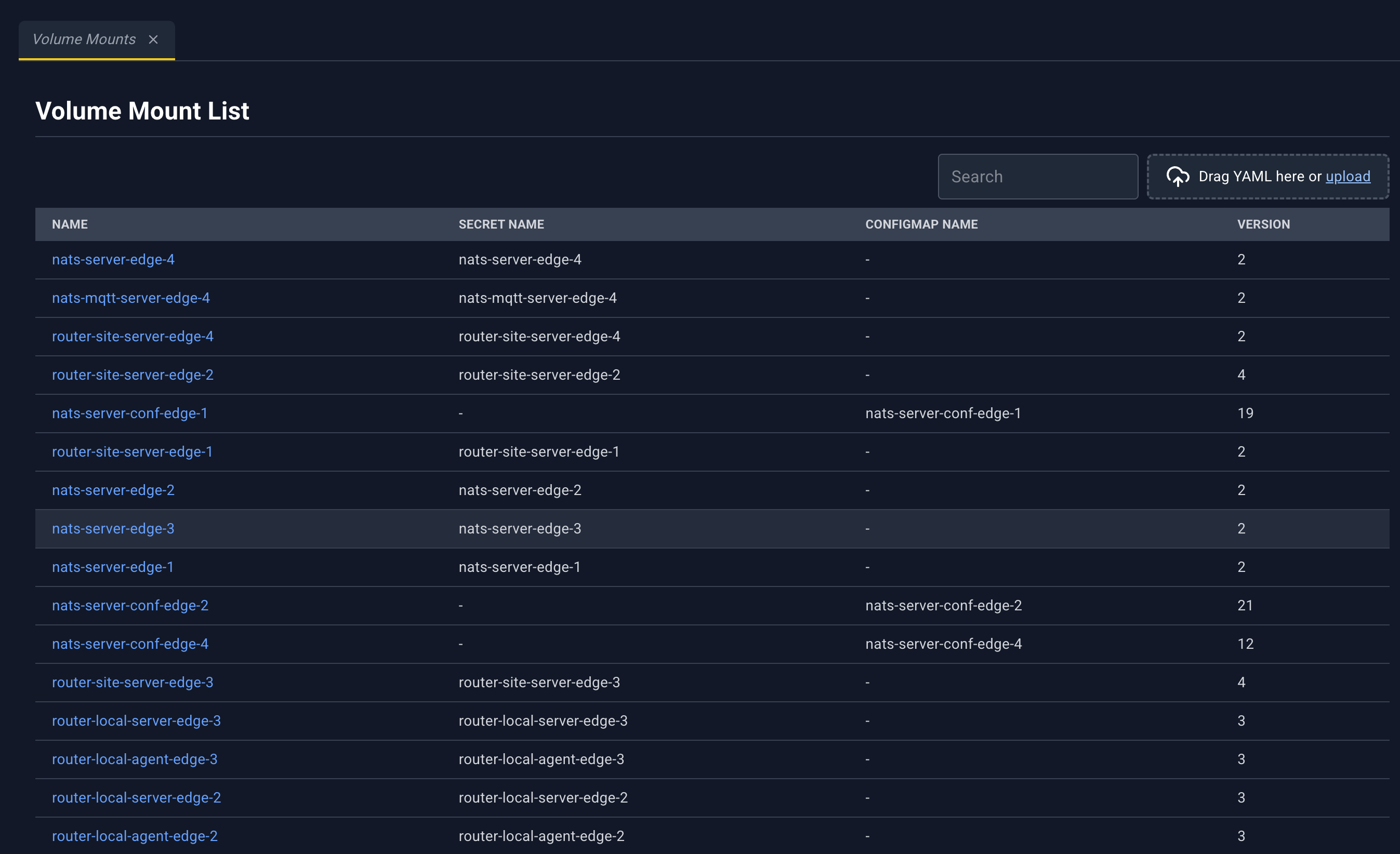Click the NAME column header

(x=70, y=224)
